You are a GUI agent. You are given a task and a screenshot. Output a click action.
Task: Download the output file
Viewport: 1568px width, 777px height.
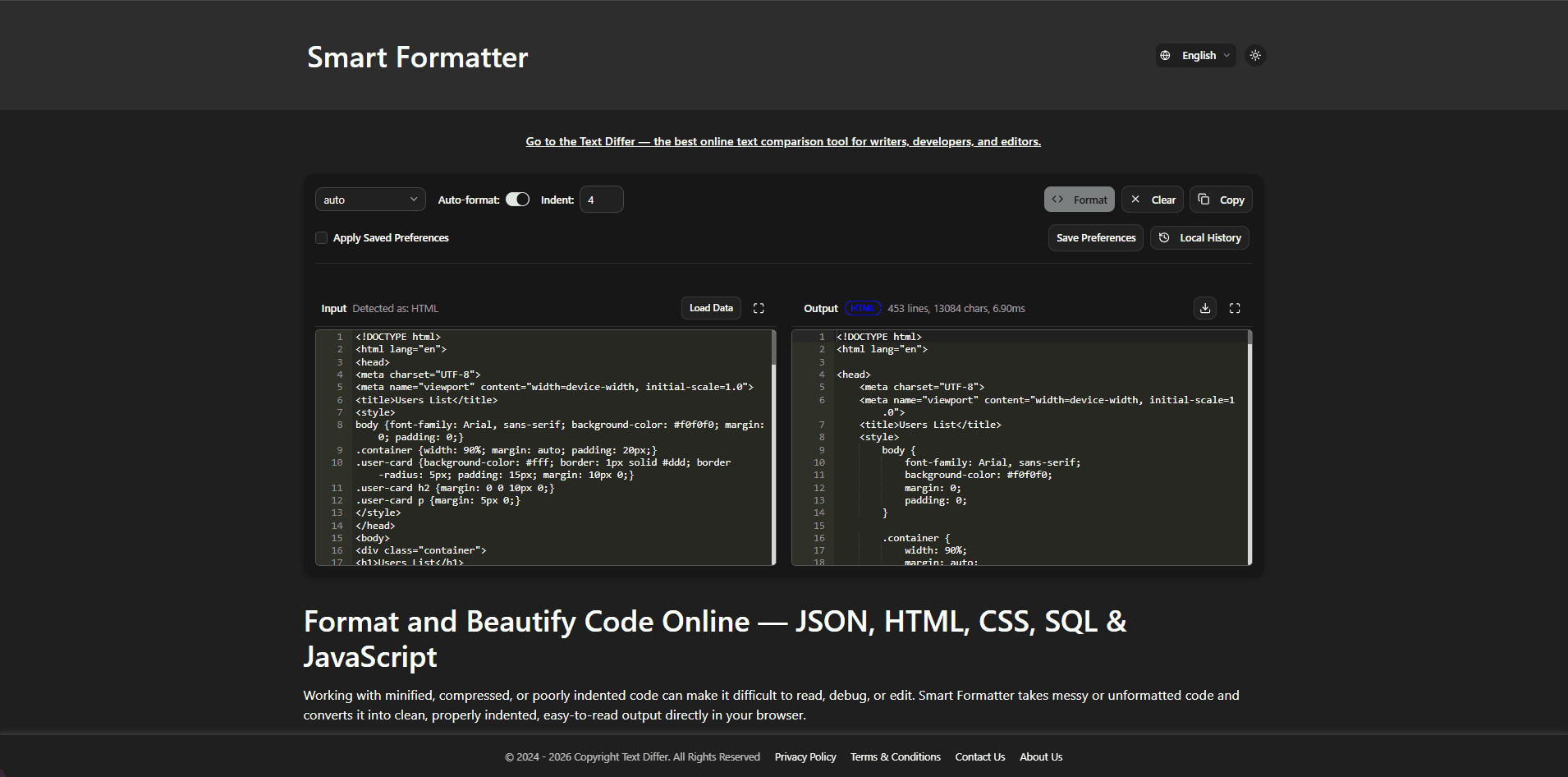(1205, 308)
